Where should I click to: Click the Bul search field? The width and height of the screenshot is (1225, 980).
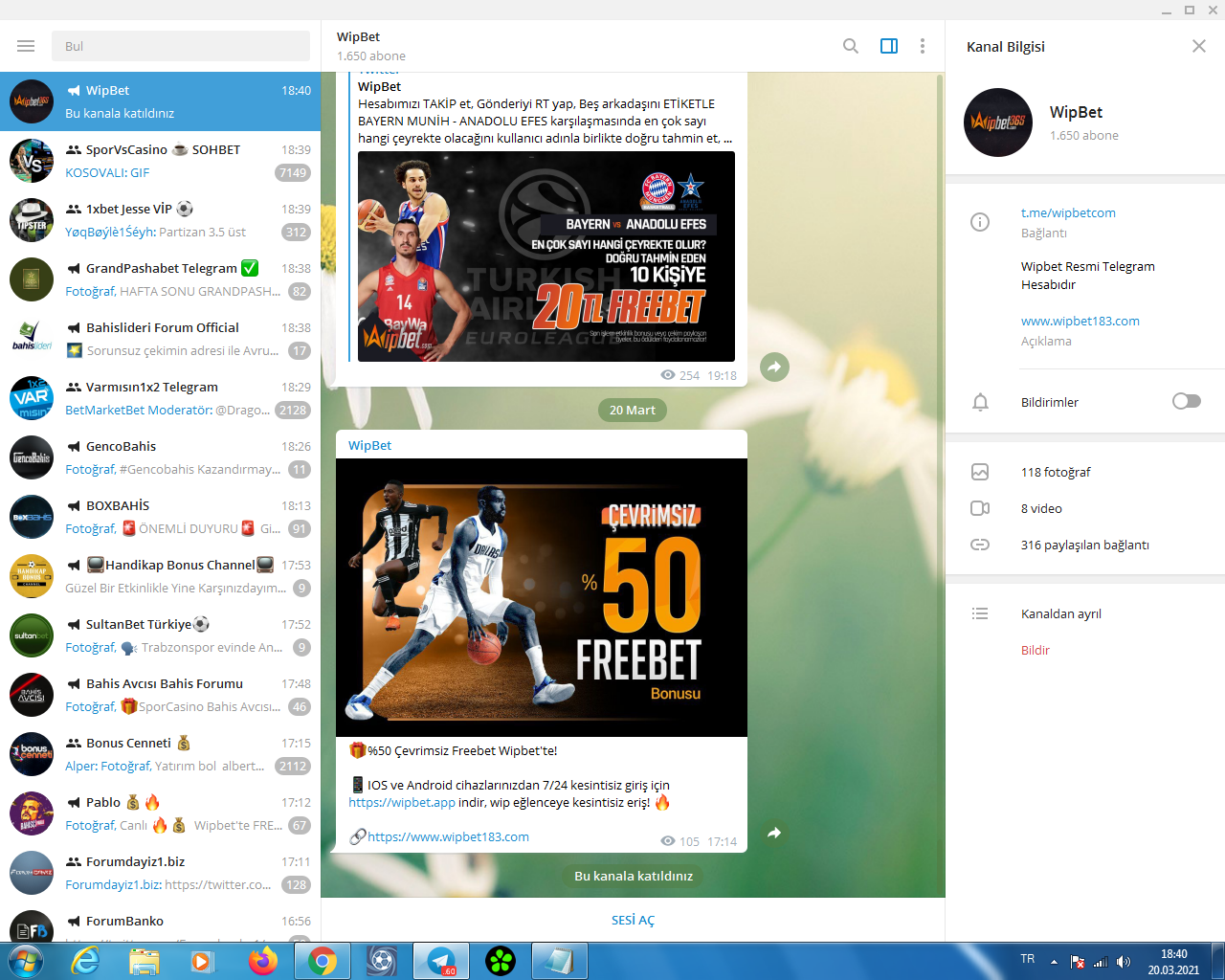point(181,46)
